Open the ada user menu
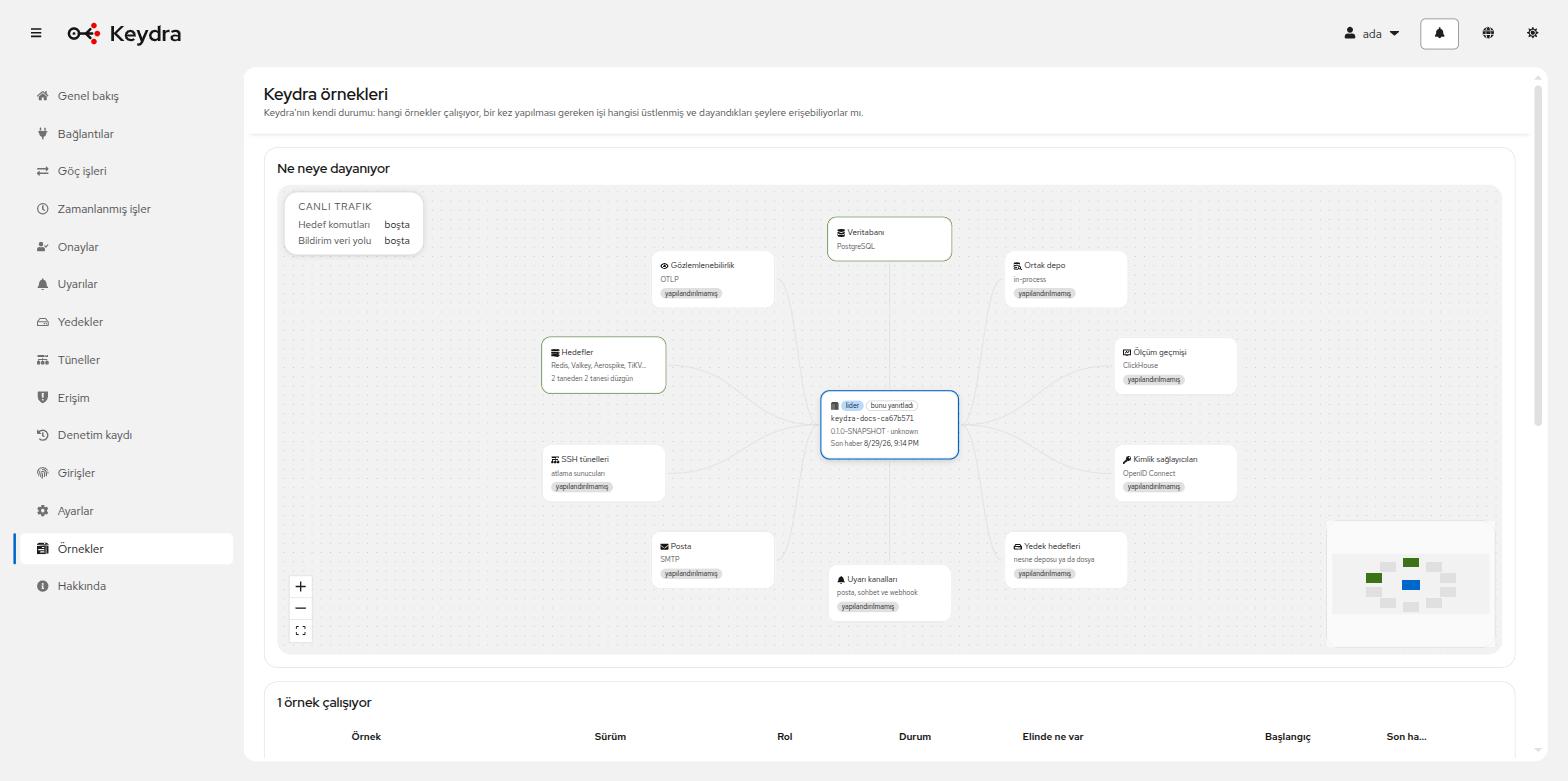 [x=1372, y=33]
